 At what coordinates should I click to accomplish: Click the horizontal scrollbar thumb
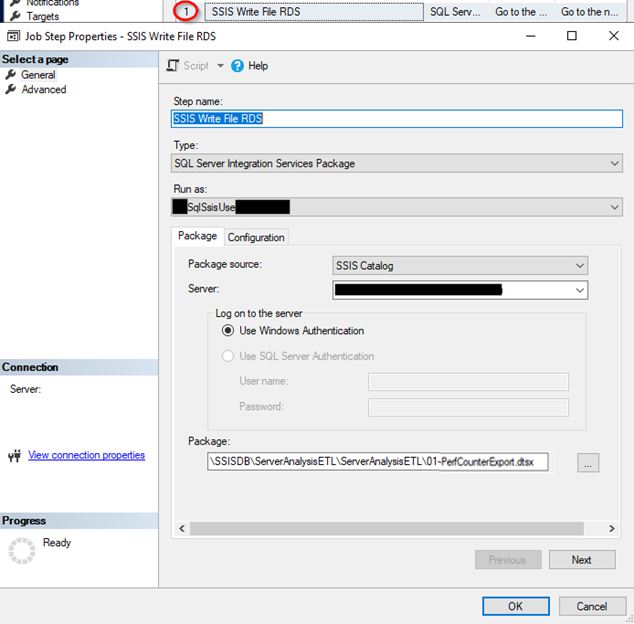coord(387,529)
